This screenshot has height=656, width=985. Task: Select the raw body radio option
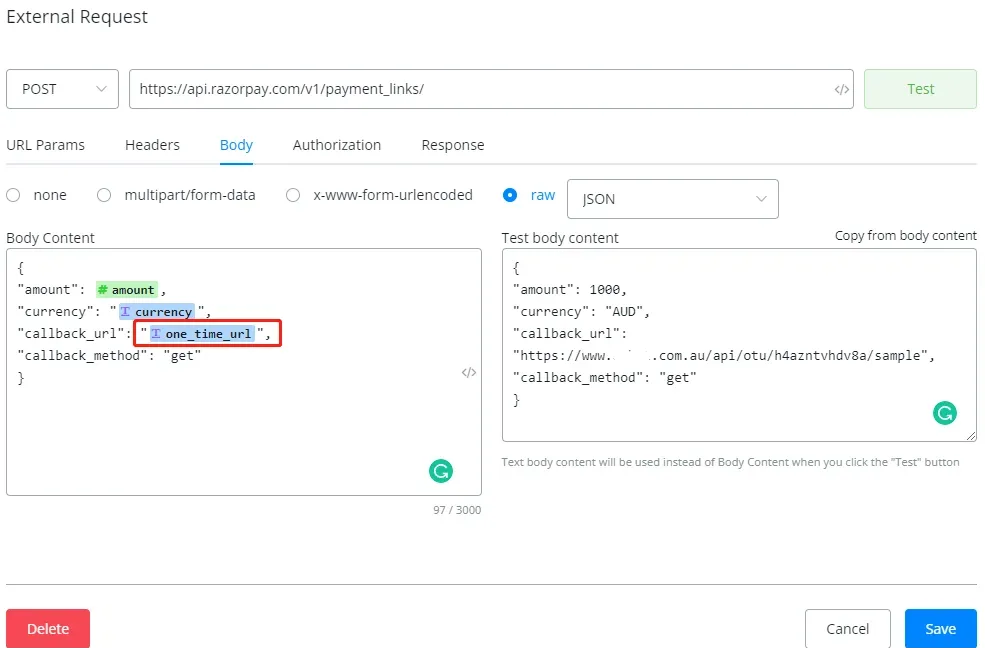[510, 195]
